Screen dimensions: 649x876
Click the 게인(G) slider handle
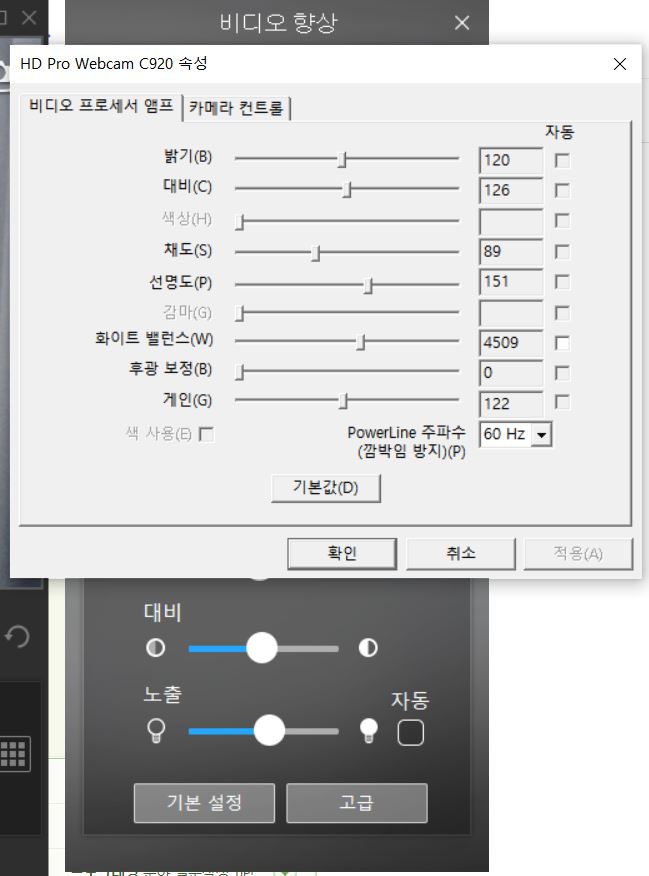pyautogui.click(x=343, y=400)
